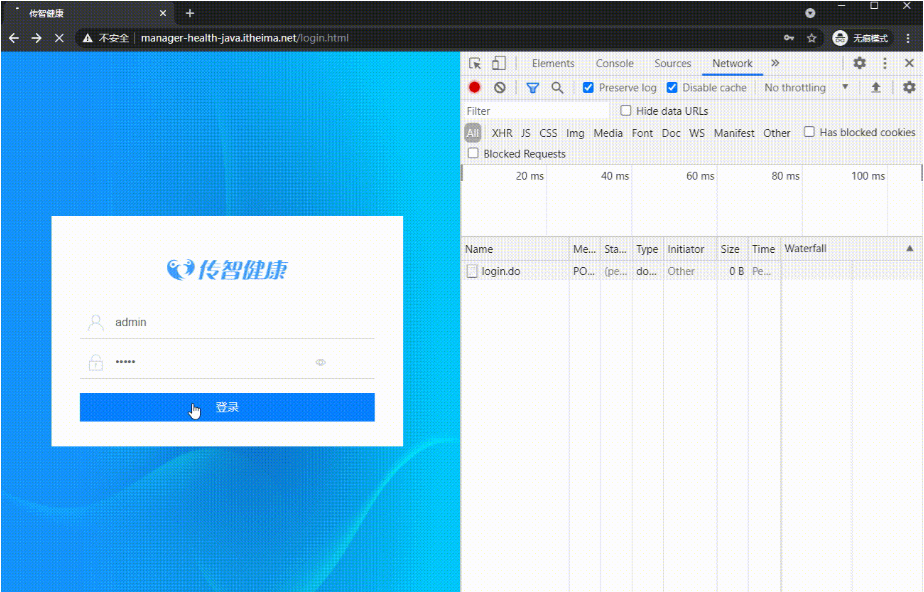This screenshot has width=924, height=592.
Task: Sort by the Waterfall column arrow
Action: coord(909,249)
